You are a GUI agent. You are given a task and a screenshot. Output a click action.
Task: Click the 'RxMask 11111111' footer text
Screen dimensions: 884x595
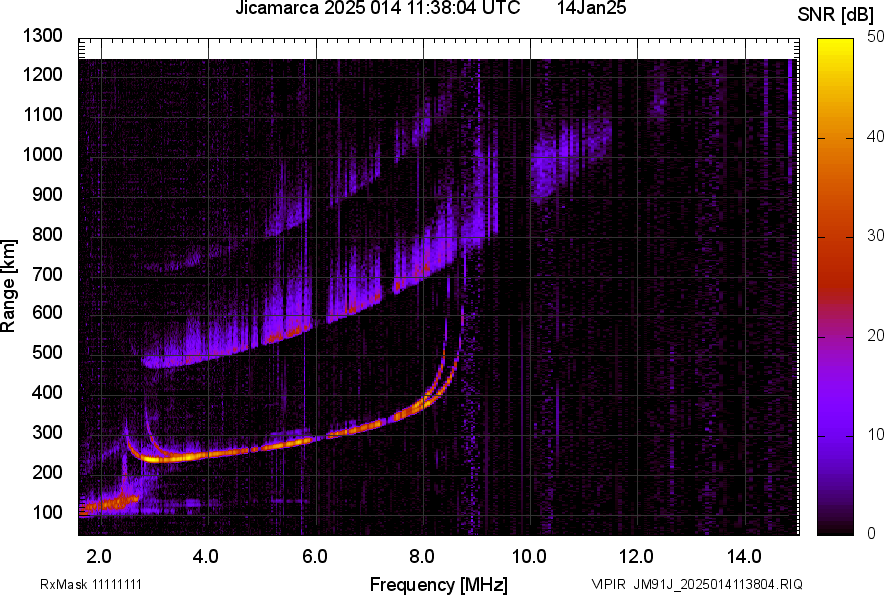tap(91, 584)
